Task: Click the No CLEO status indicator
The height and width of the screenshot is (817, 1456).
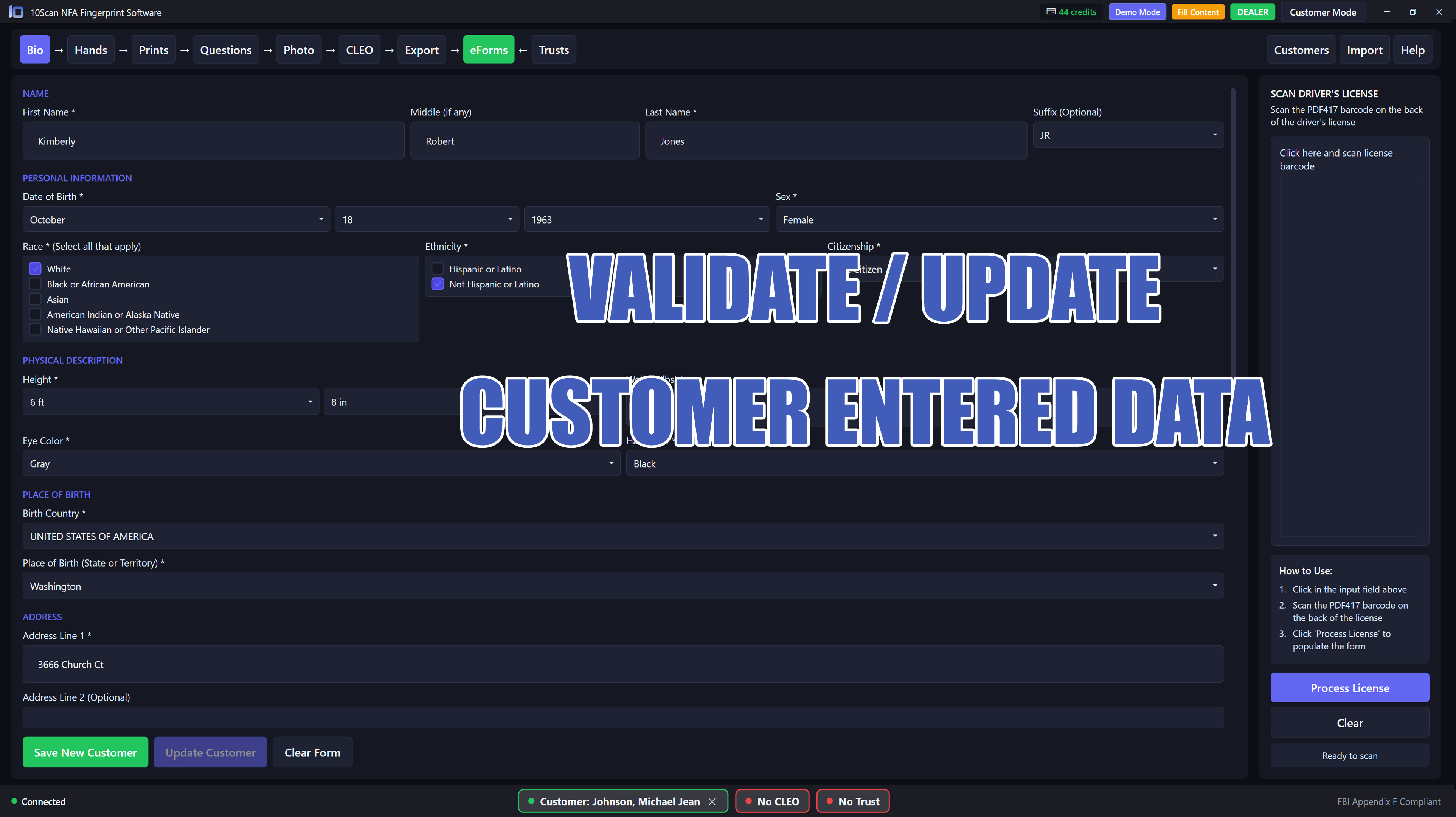Action: (x=772, y=801)
